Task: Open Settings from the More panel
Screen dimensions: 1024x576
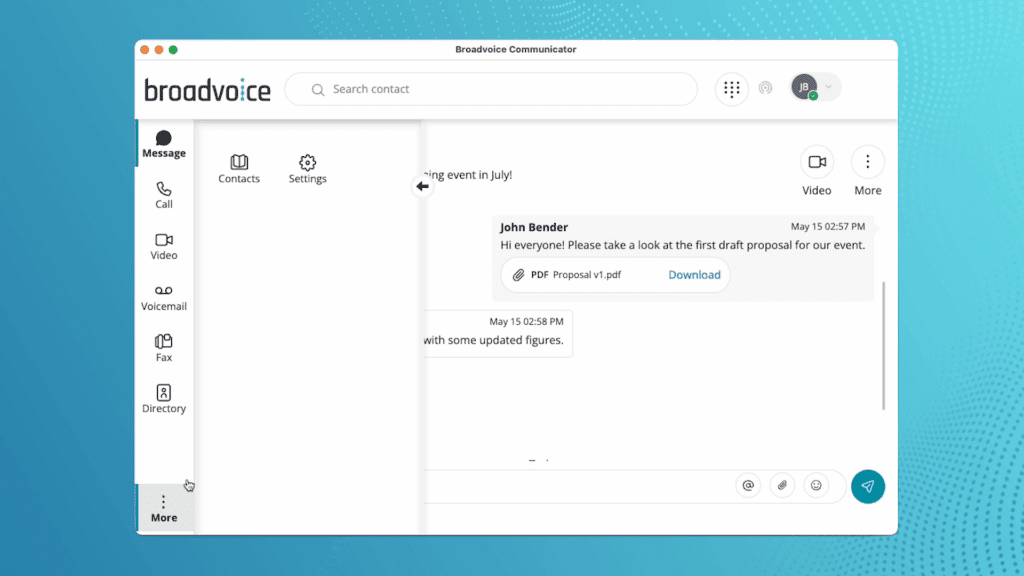Action: click(x=308, y=169)
